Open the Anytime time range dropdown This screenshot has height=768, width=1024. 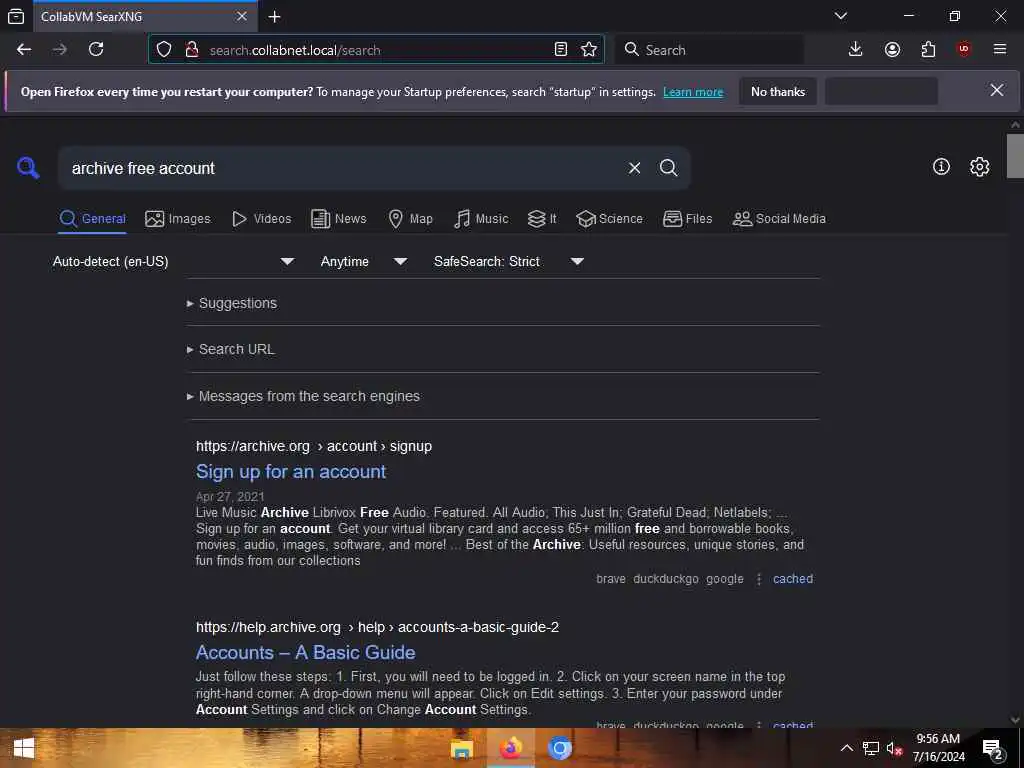coord(364,261)
